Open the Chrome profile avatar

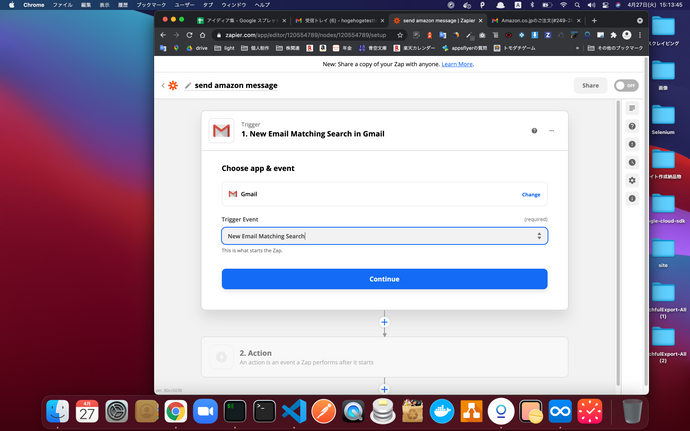click(x=627, y=35)
